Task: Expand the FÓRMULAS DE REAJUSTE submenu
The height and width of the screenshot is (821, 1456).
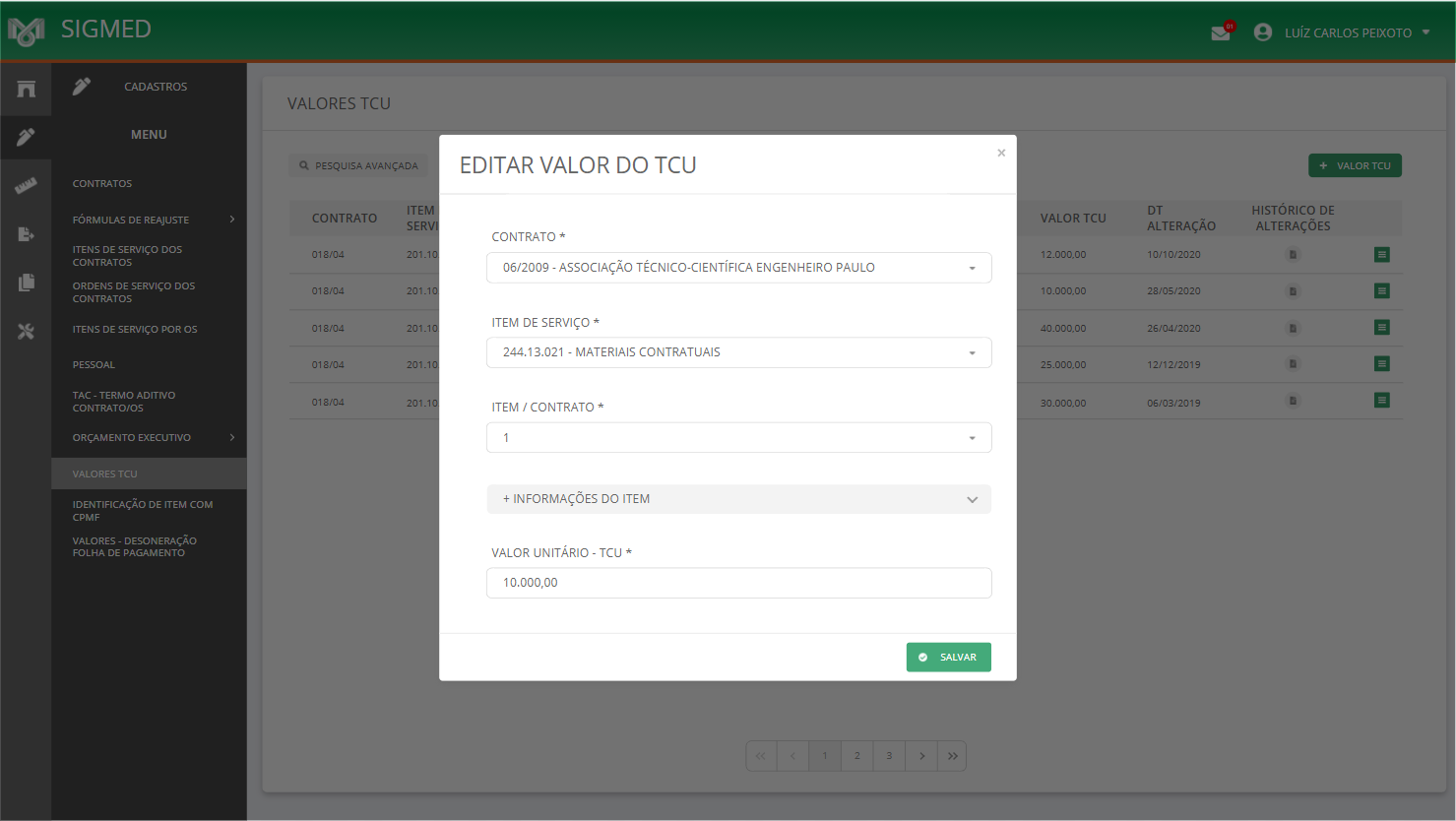Action: click(150, 220)
